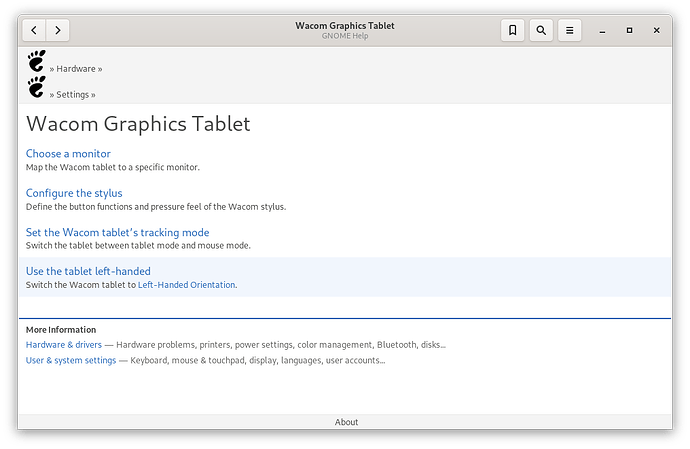Click the Wacom Graphics Tablet page heading
The image size is (690, 449).
[138, 124]
